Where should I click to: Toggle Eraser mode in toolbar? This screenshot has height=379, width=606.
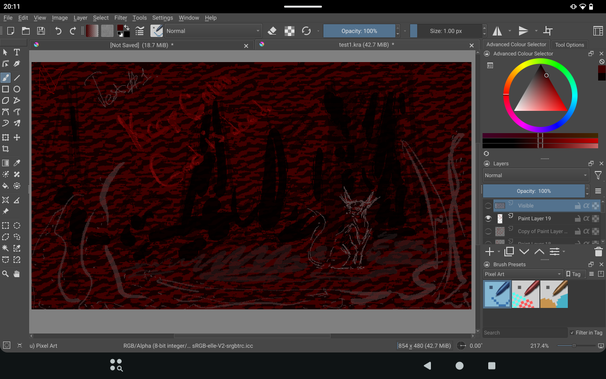272,31
